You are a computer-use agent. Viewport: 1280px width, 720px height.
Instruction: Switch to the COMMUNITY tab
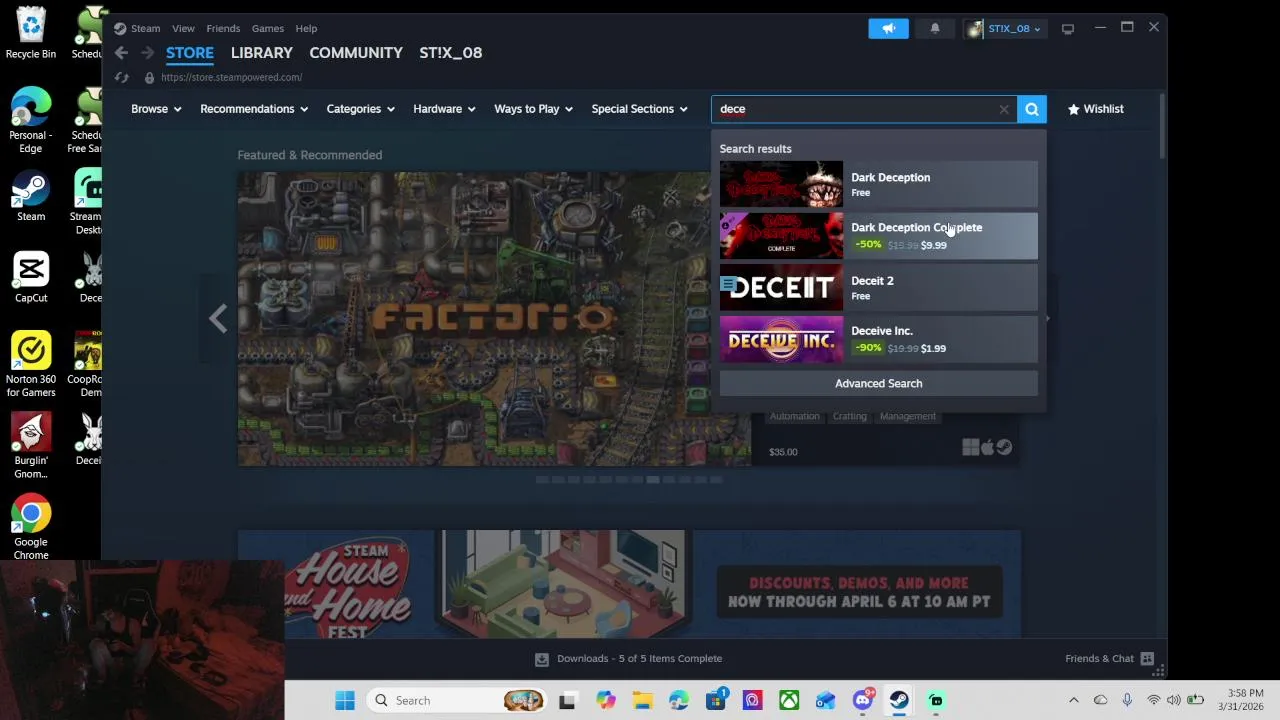tap(356, 53)
